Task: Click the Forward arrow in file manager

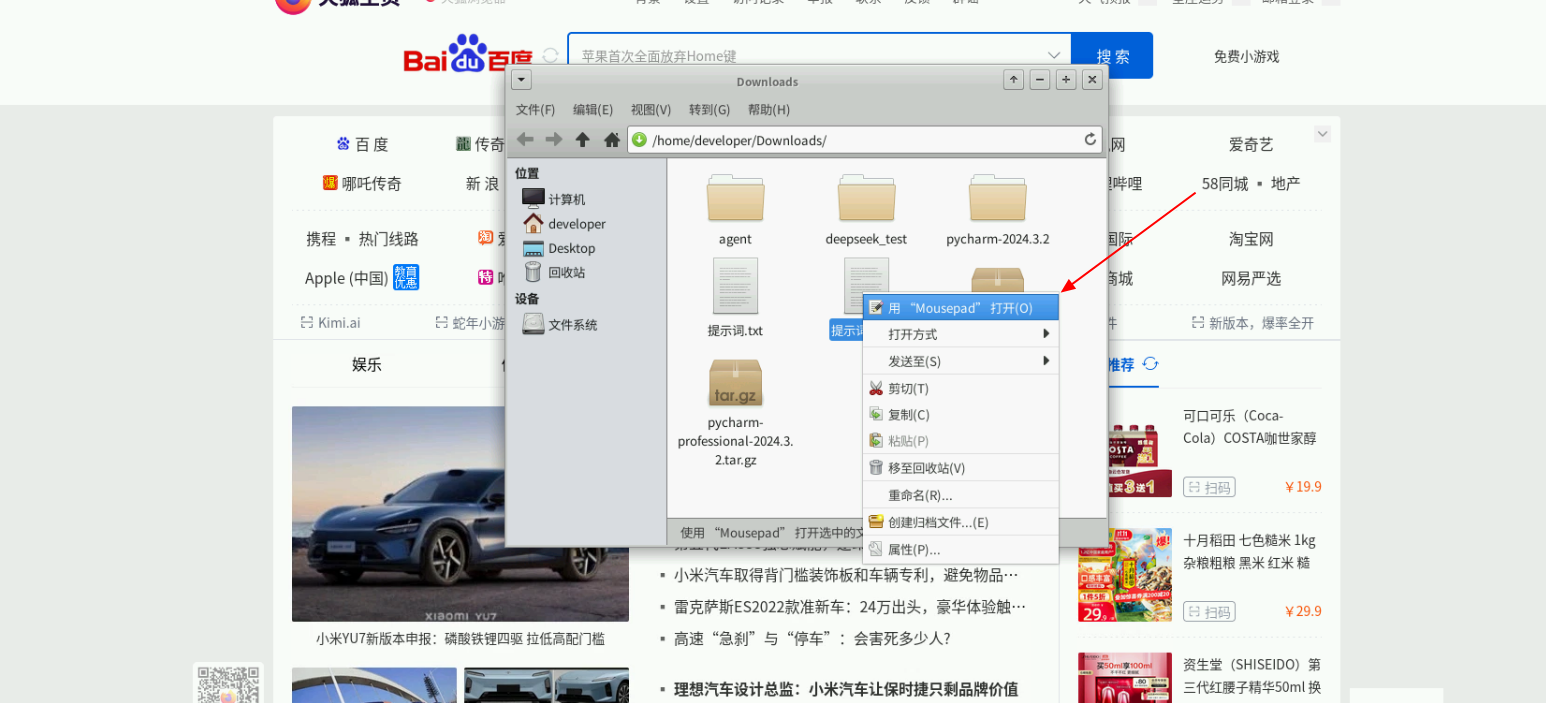Action: (x=553, y=140)
